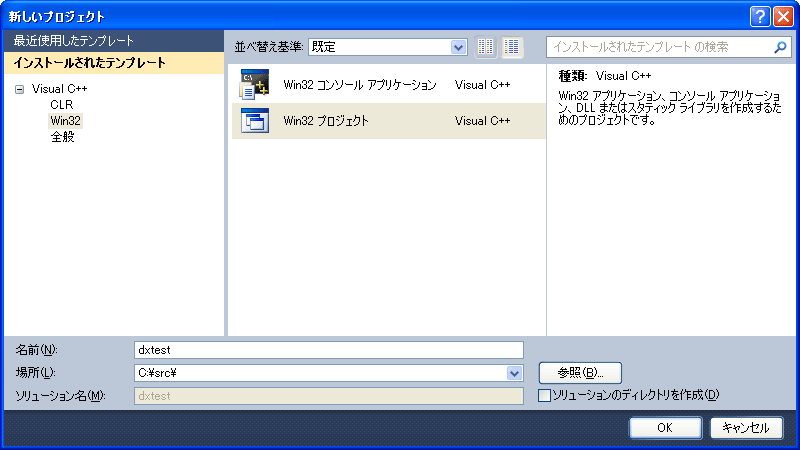The width and height of the screenshot is (800, 450).
Task: Click the disabled ソリューション名 field
Action: 329,396
